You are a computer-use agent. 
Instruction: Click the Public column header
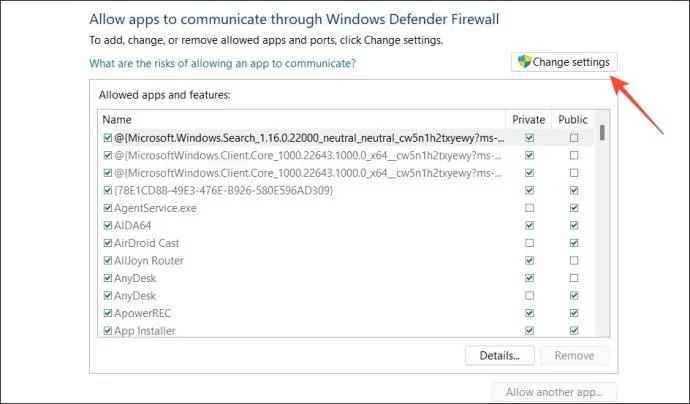[x=573, y=120]
